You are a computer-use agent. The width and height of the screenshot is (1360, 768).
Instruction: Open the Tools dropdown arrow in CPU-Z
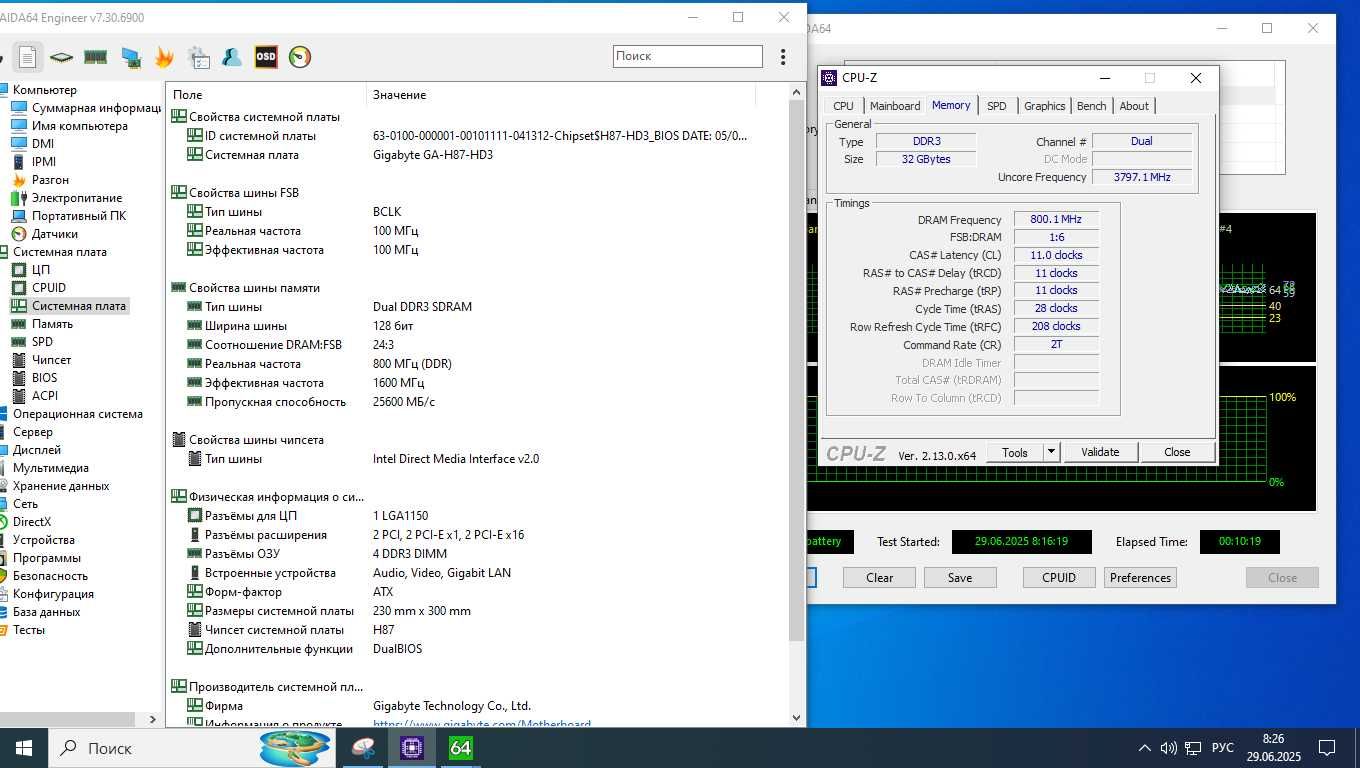[1051, 452]
